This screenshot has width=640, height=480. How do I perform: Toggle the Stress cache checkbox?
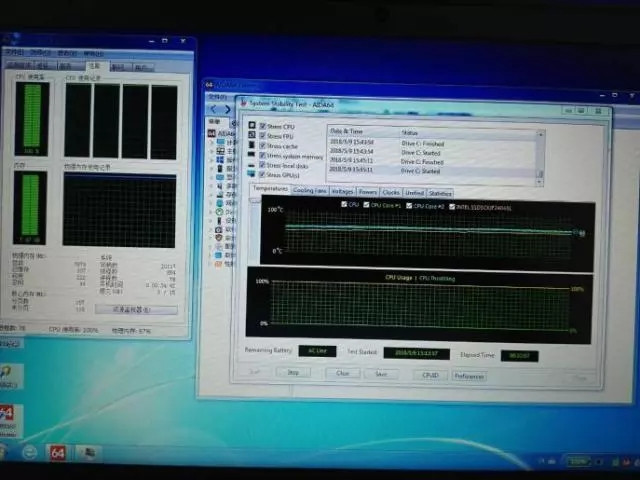pyautogui.click(x=263, y=145)
